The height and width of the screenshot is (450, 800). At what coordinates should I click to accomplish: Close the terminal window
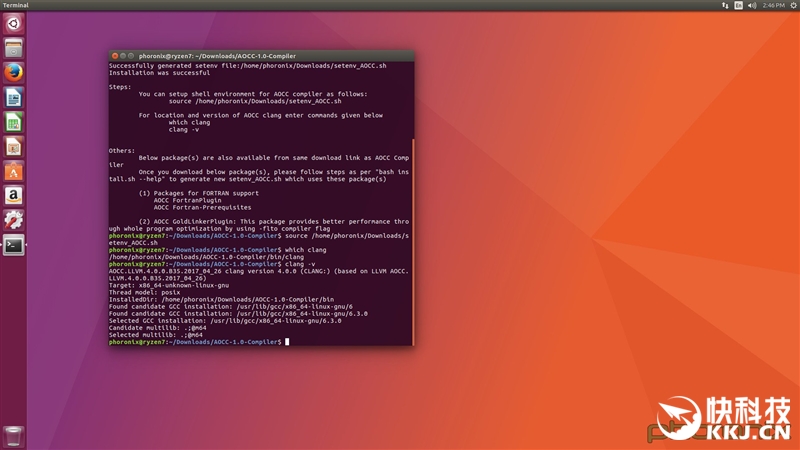click(115, 56)
